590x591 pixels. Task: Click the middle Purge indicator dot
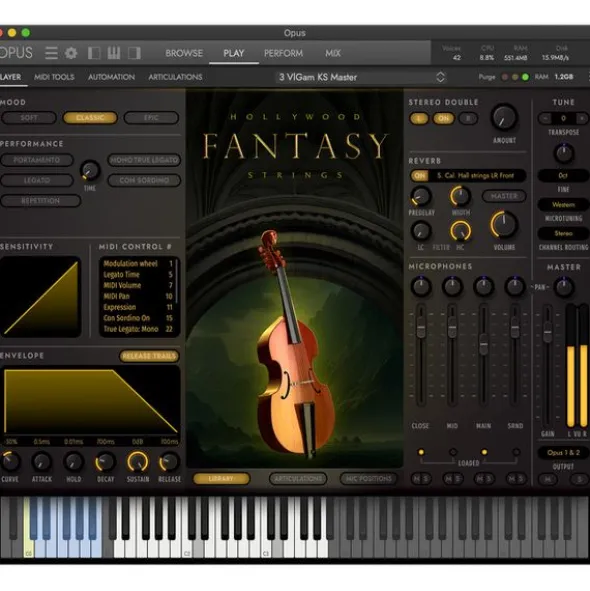515,77
